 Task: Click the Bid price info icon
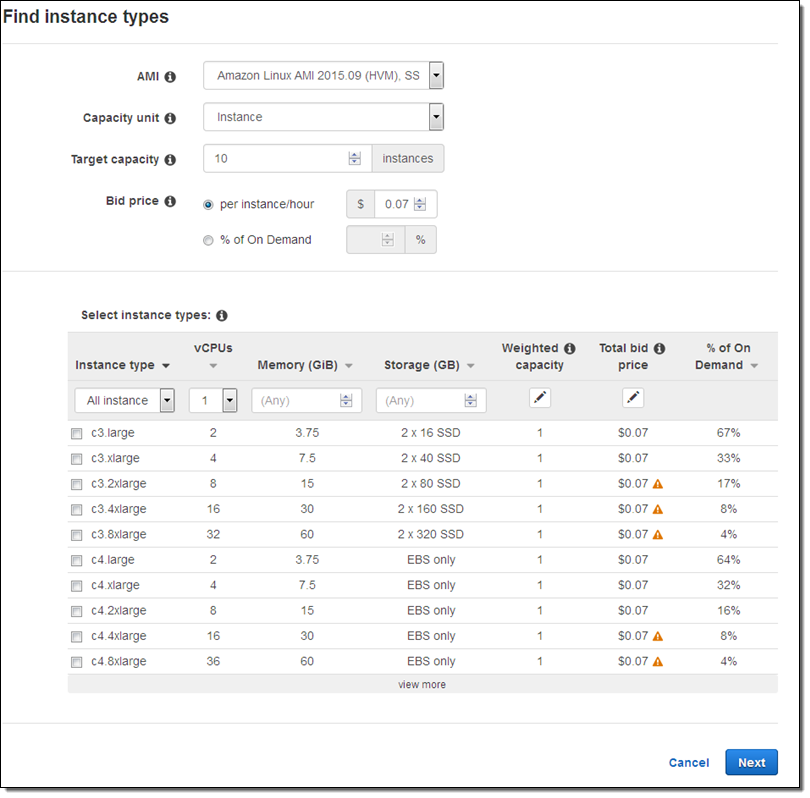[170, 202]
